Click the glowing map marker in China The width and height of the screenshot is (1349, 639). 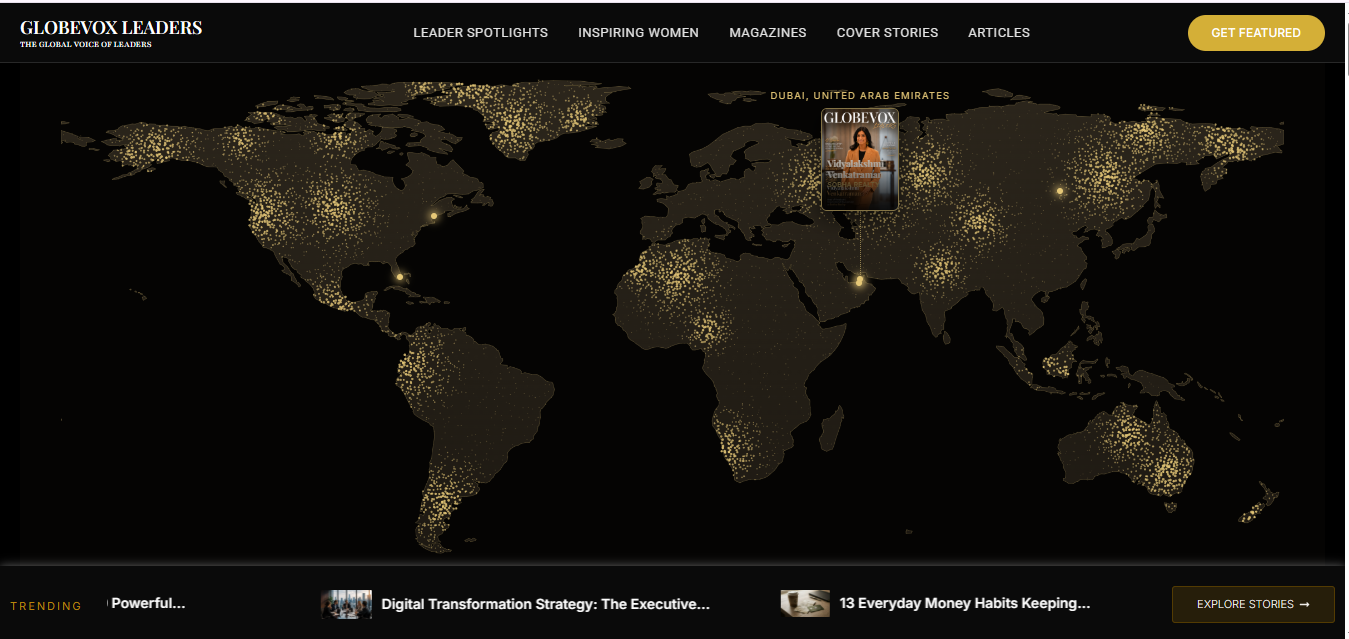[1060, 191]
